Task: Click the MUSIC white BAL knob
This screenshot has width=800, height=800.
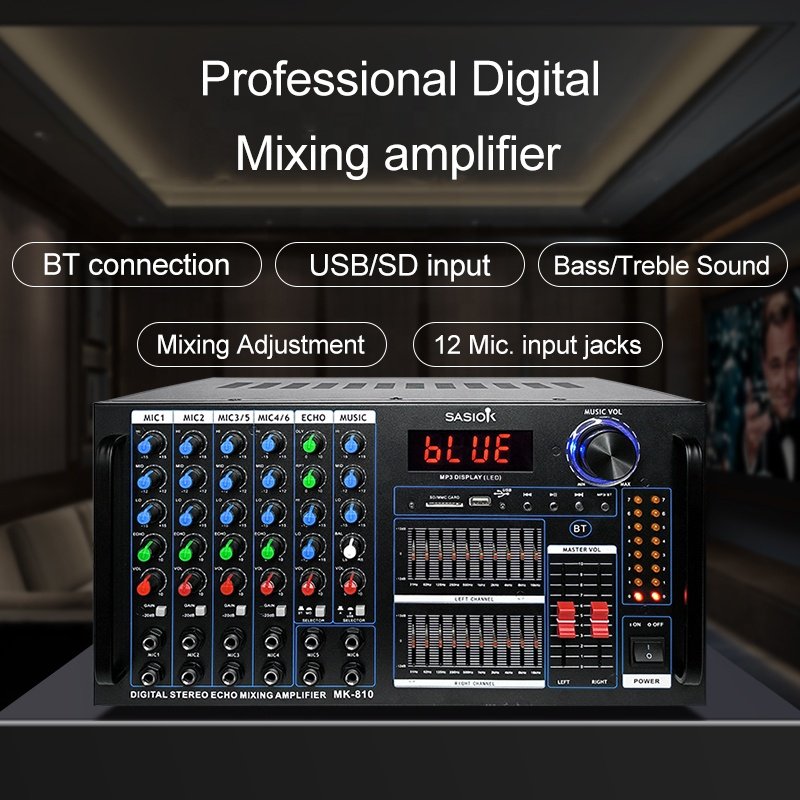Action: 352,547
